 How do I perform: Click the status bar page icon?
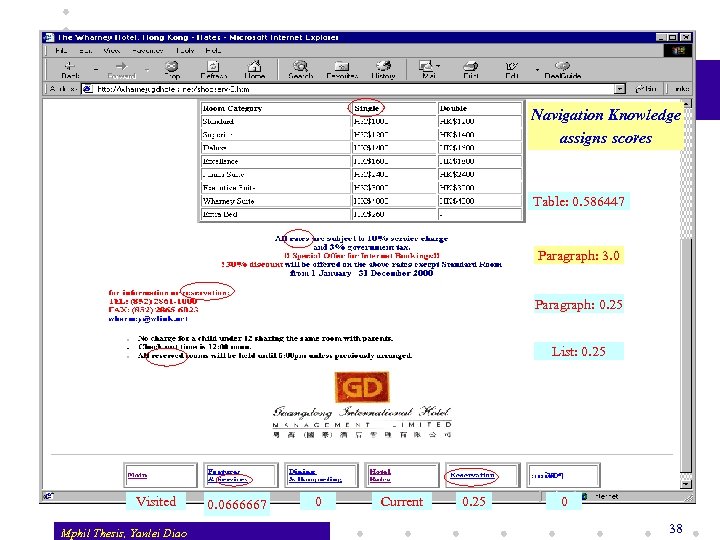pos(48,496)
